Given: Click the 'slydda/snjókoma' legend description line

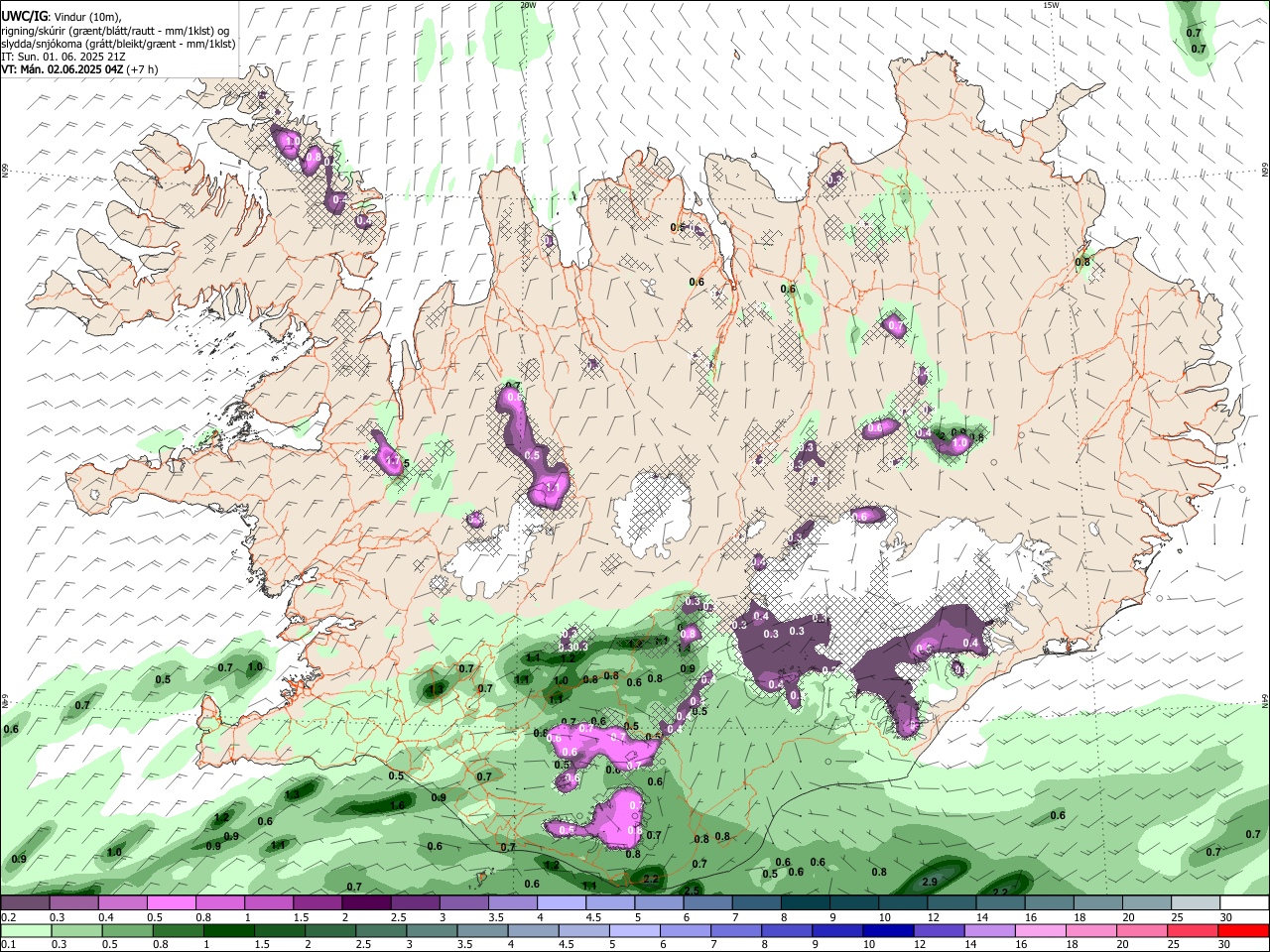Looking at the screenshot, I should click(118, 44).
